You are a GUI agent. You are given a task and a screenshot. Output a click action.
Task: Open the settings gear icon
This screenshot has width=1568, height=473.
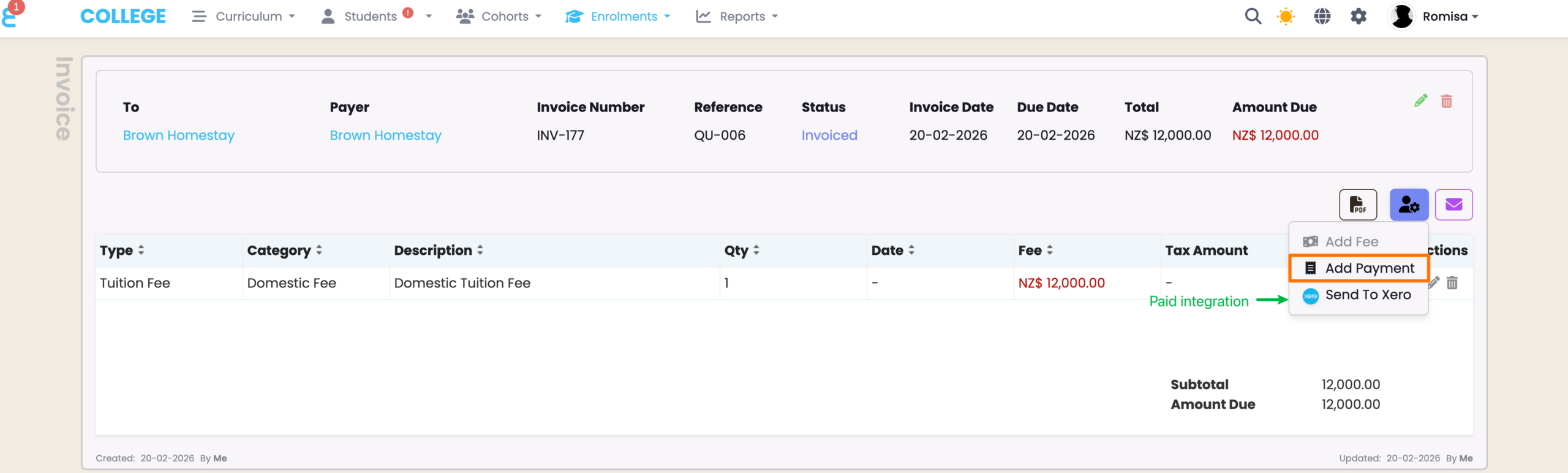click(x=1358, y=17)
